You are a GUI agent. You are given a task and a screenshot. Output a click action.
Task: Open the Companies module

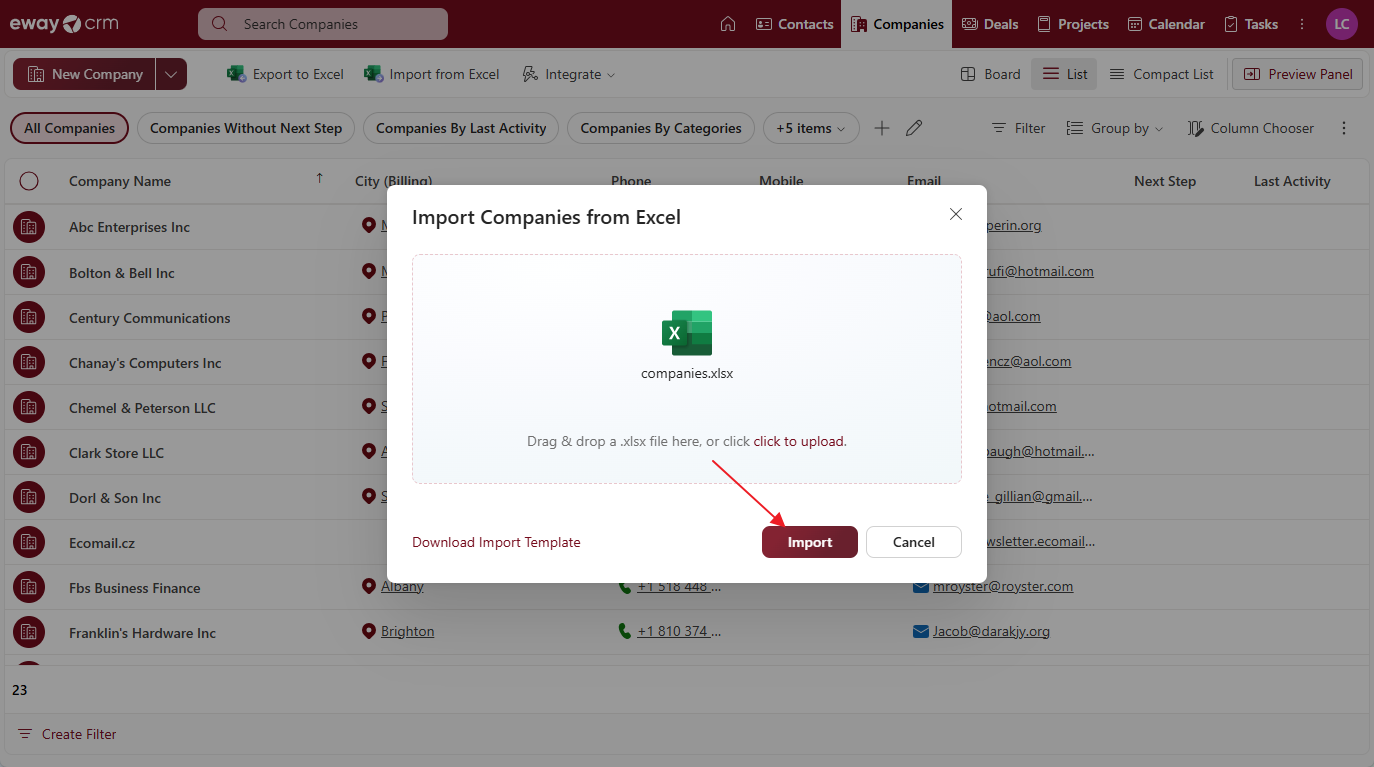[897, 24]
